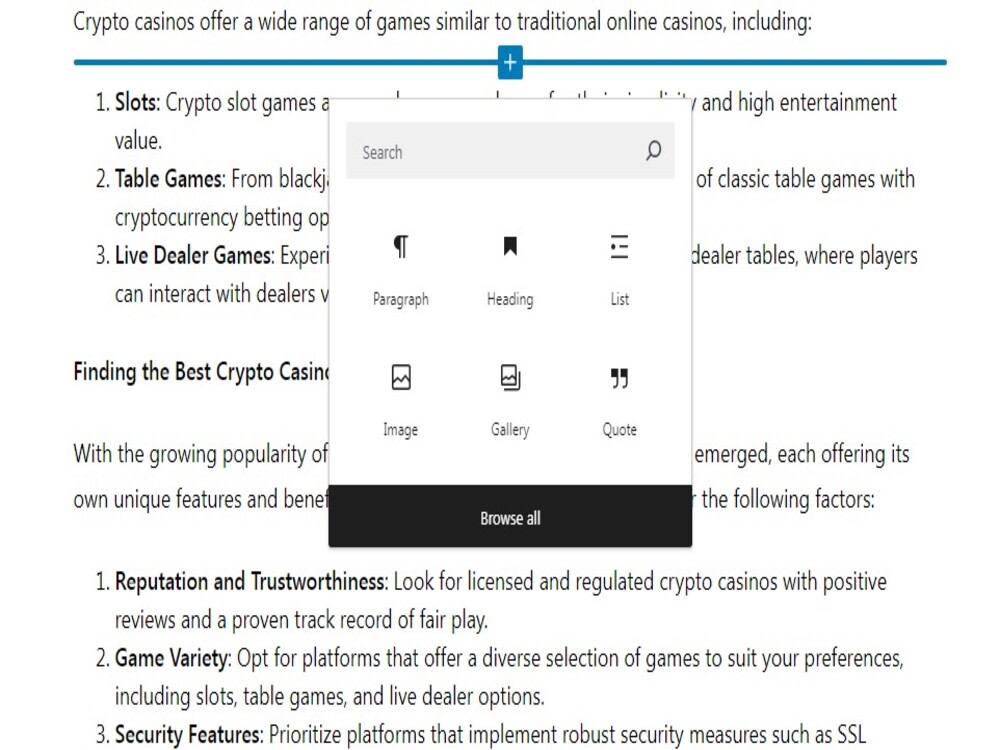This screenshot has height=750, width=1000.
Task: Insert a Gallery block
Action: 510,401
